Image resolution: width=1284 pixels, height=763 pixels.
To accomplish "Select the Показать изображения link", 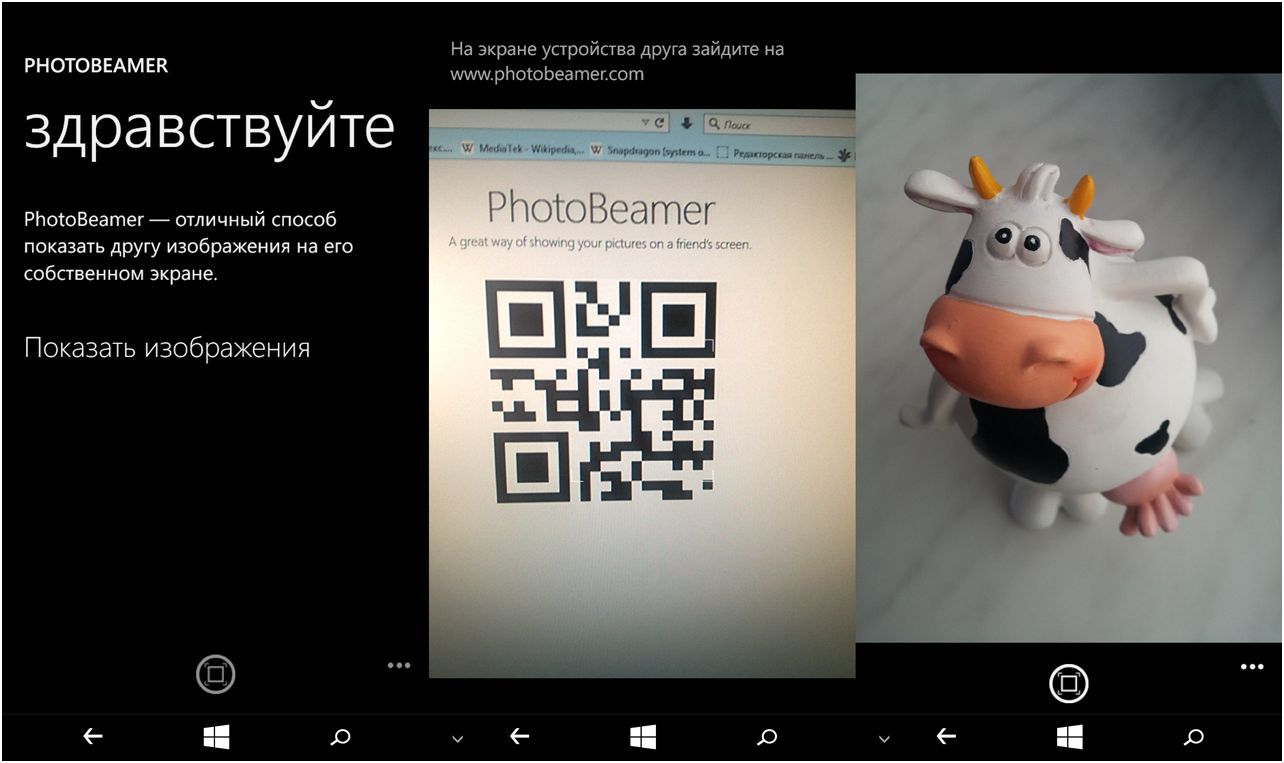I will pos(167,348).
